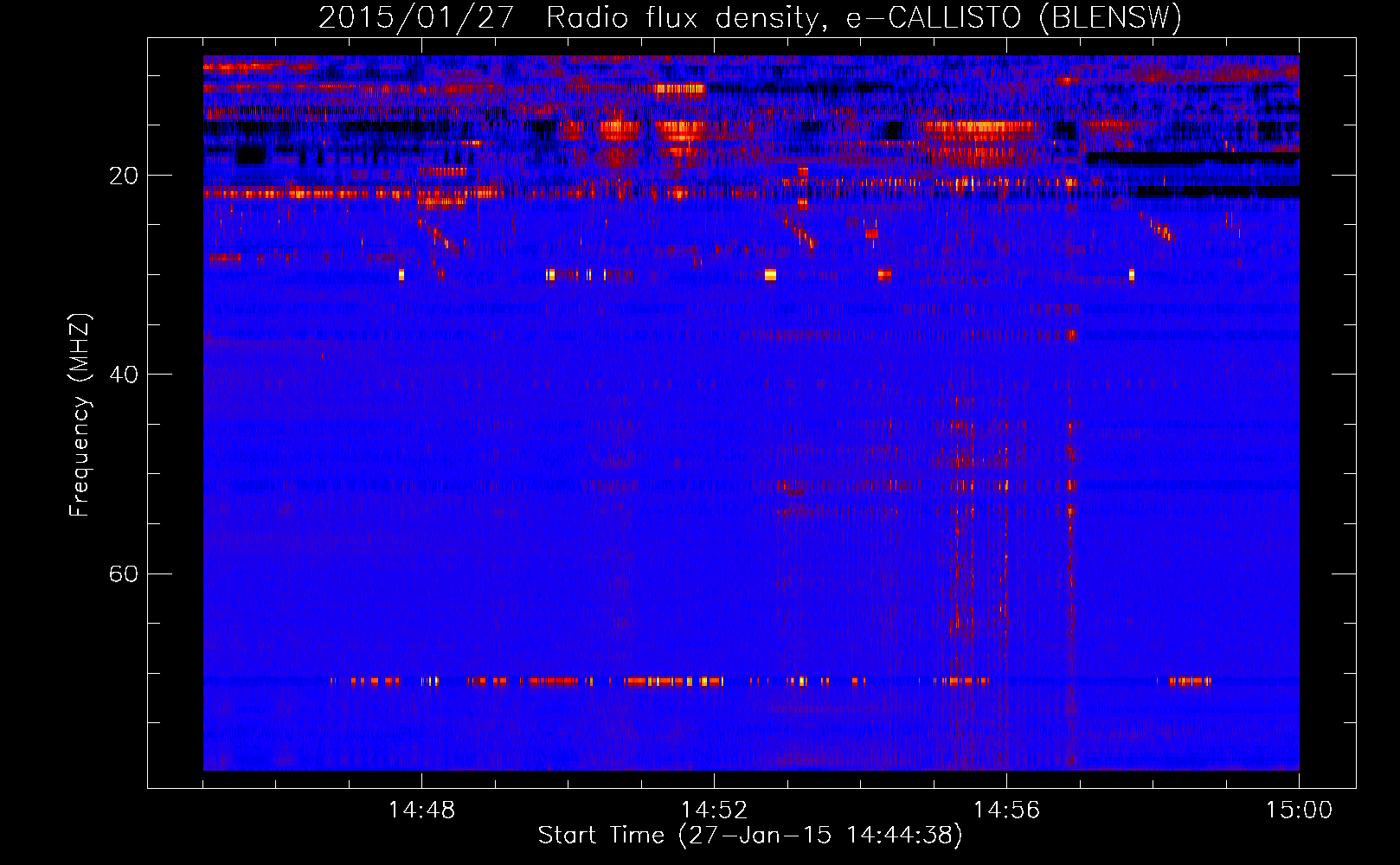This screenshot has width=1400, height=865.
Task: Click the "Frequency (MHZ)" y-axis label
Action: (80, 415)
